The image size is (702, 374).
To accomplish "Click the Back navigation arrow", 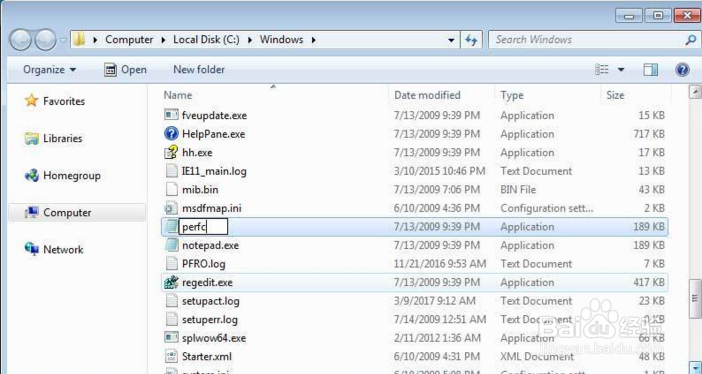I will [x=20, y=40].
